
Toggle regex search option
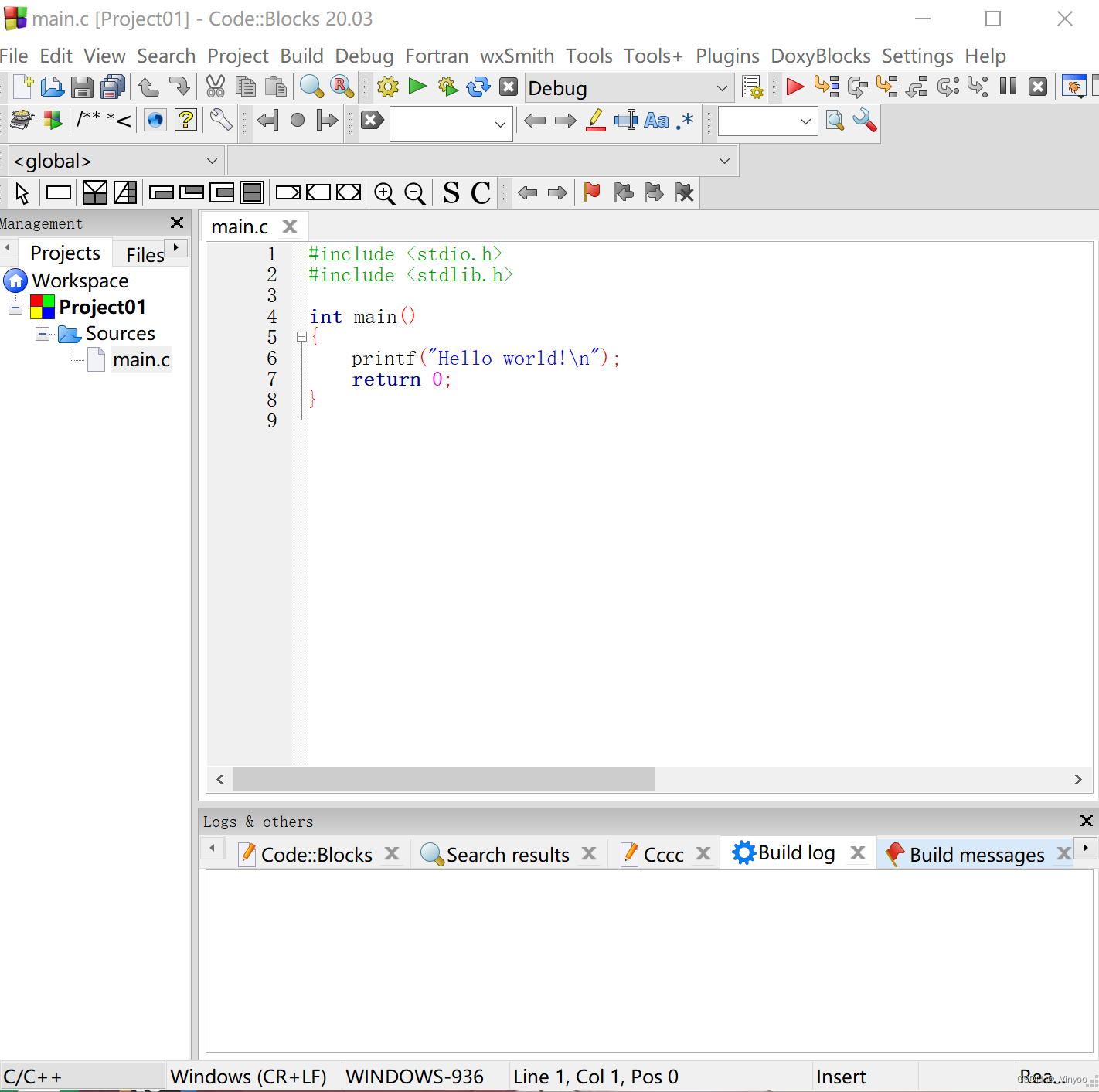click(685, 121)
